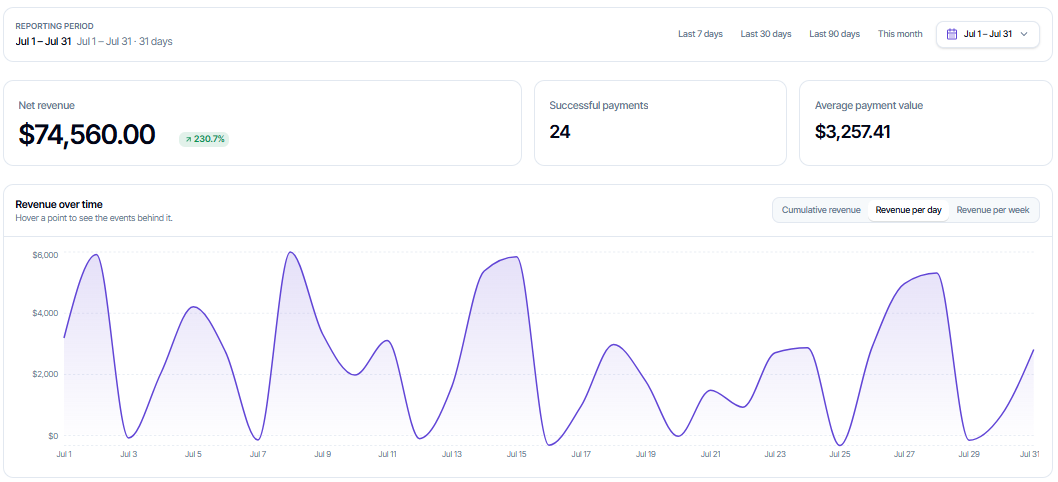This screenshot has width=1058, height=482.
Task: Open the Jul 1 – Jul 31 date range dropdown
Action: [988, 34]
